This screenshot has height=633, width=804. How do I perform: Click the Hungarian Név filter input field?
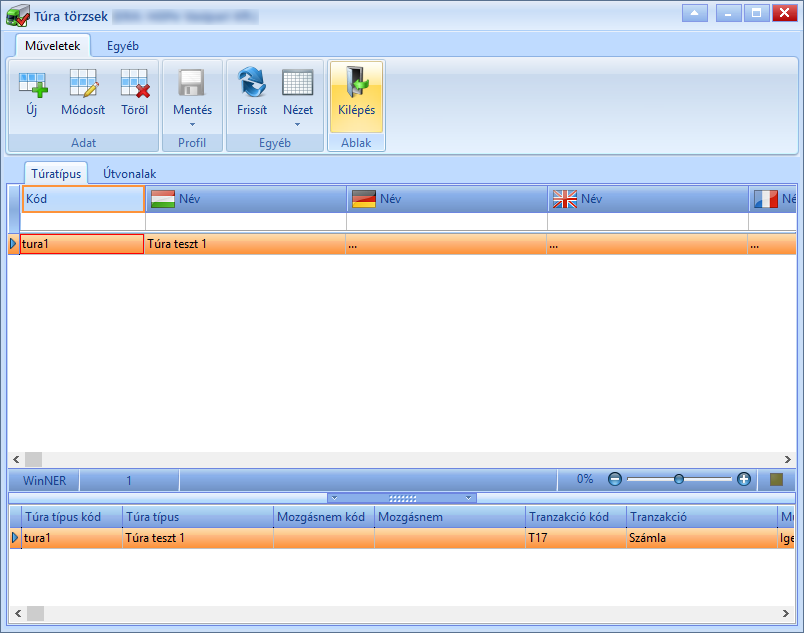[246, 221]
